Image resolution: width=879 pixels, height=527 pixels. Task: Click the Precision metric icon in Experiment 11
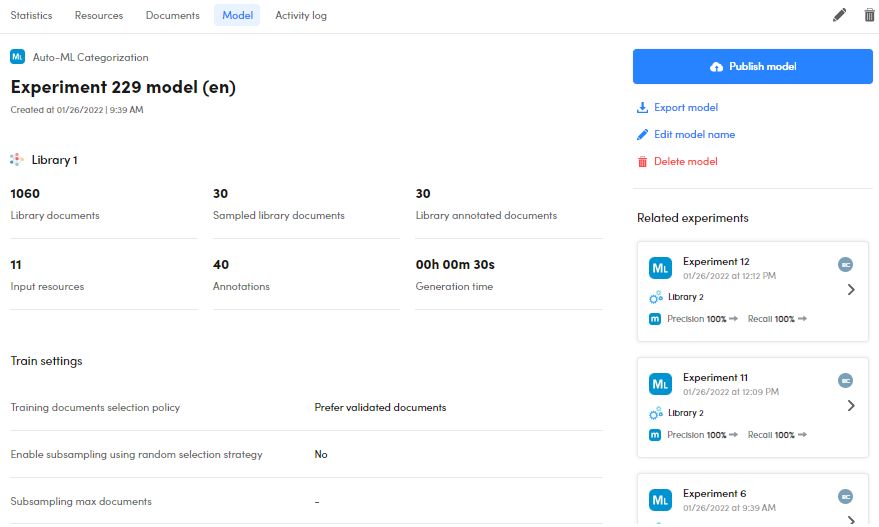click(x=655, y=435)
